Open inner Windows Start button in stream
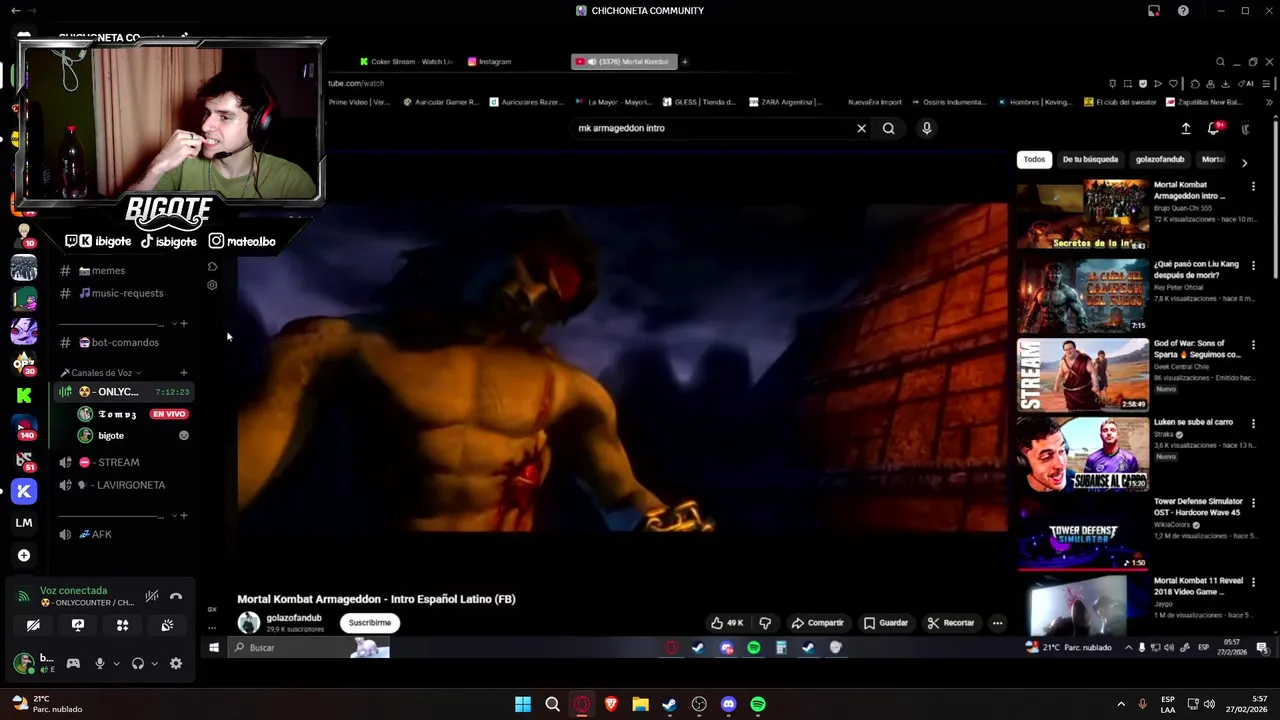Viewport: 1280px width, 720px height. [x=214, y=648]
